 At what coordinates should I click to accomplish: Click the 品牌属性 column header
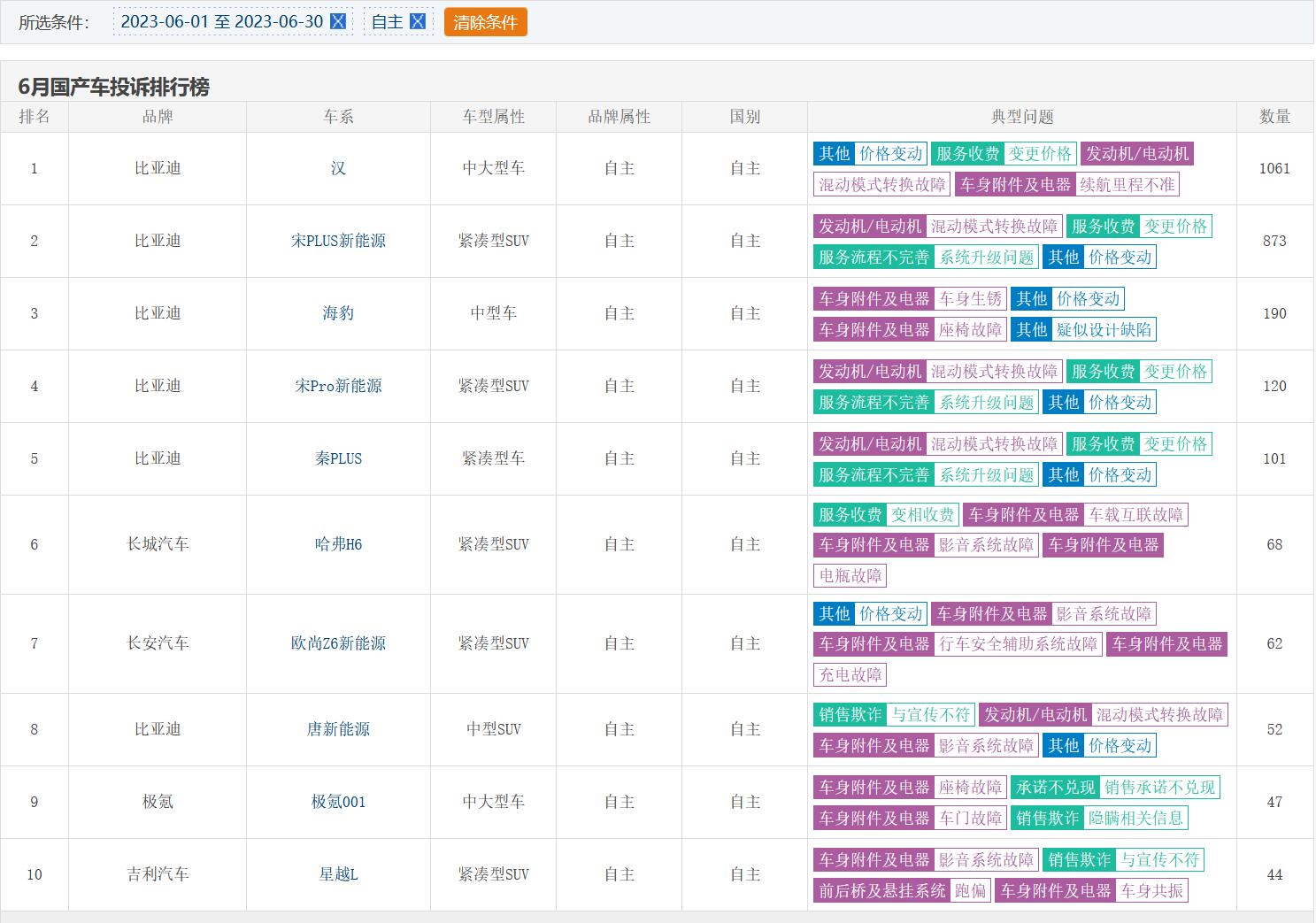pyautogui.click(x=620, y=117)
